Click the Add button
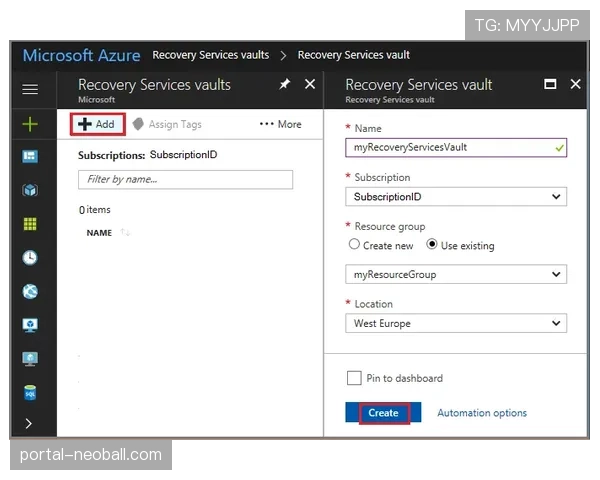Viewport: 600px width, 480px height. click(x=97, y=124)
